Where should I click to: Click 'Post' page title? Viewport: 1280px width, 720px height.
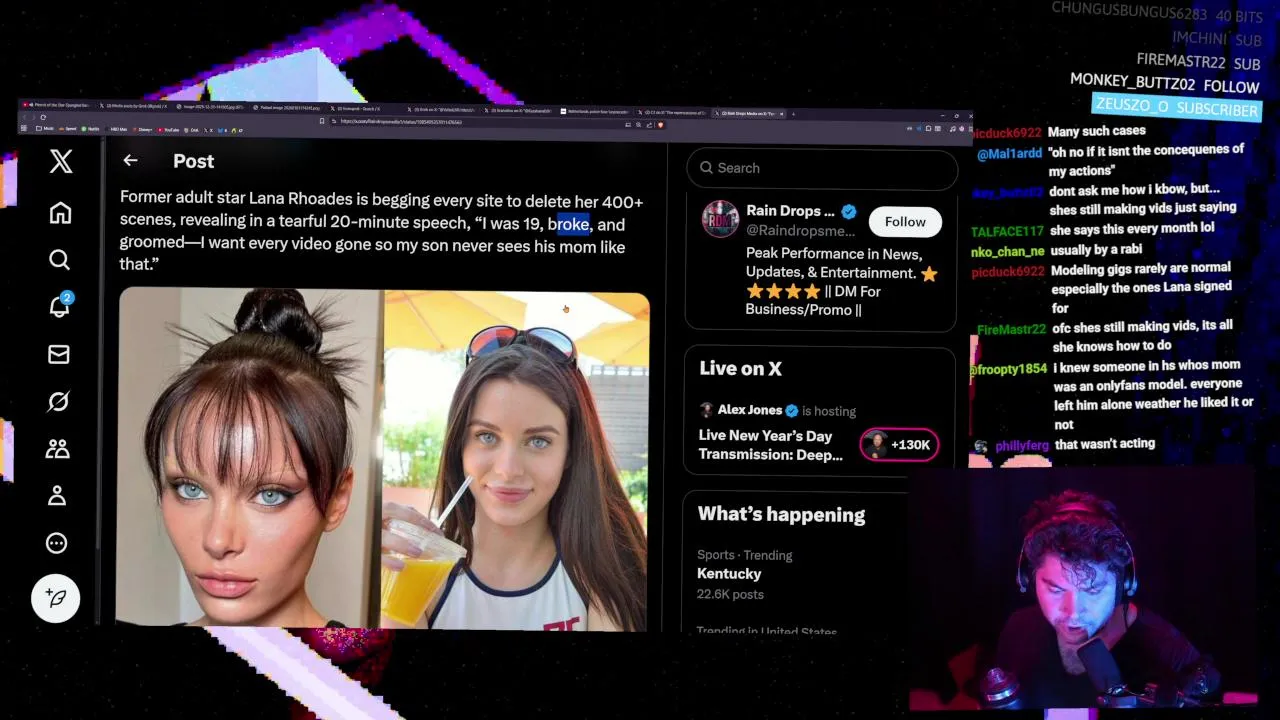pos(193,161)
